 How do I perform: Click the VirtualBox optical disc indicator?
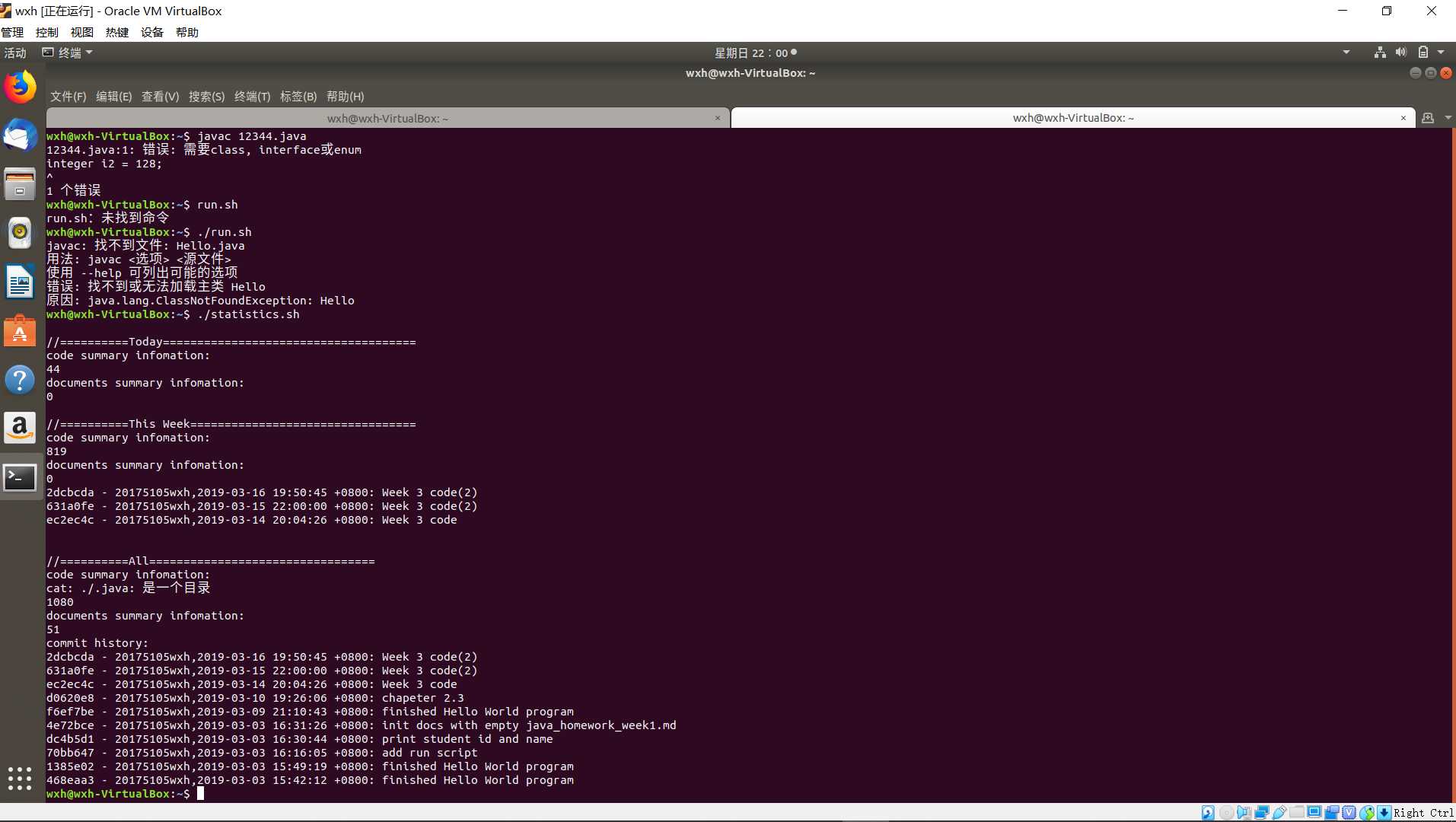(x=1226, y=813)
